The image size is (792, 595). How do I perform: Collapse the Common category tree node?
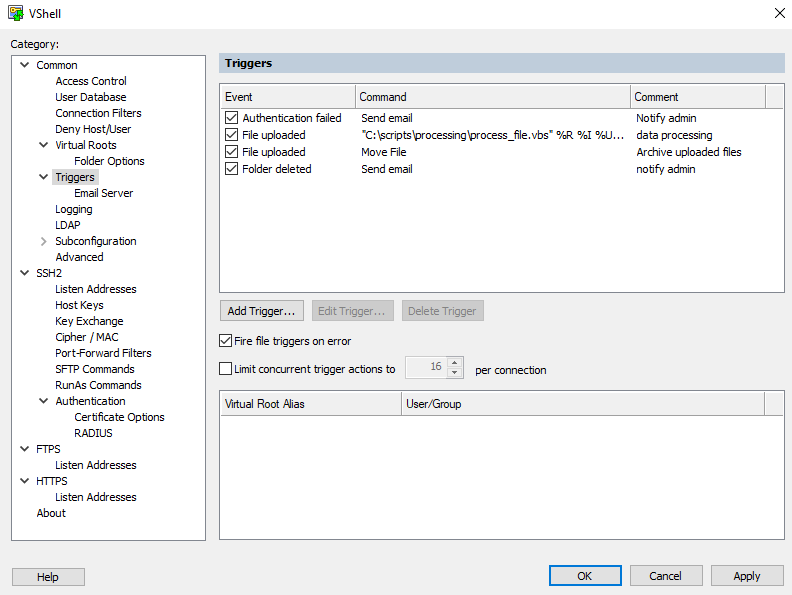[25, 65]
